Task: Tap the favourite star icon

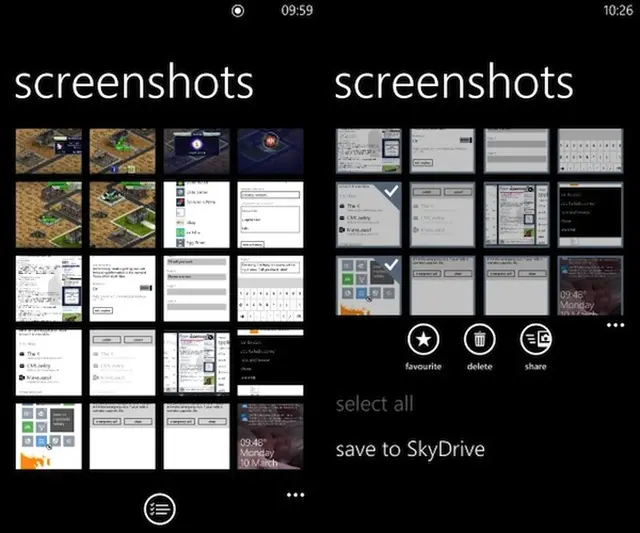Action: (423, 339)
